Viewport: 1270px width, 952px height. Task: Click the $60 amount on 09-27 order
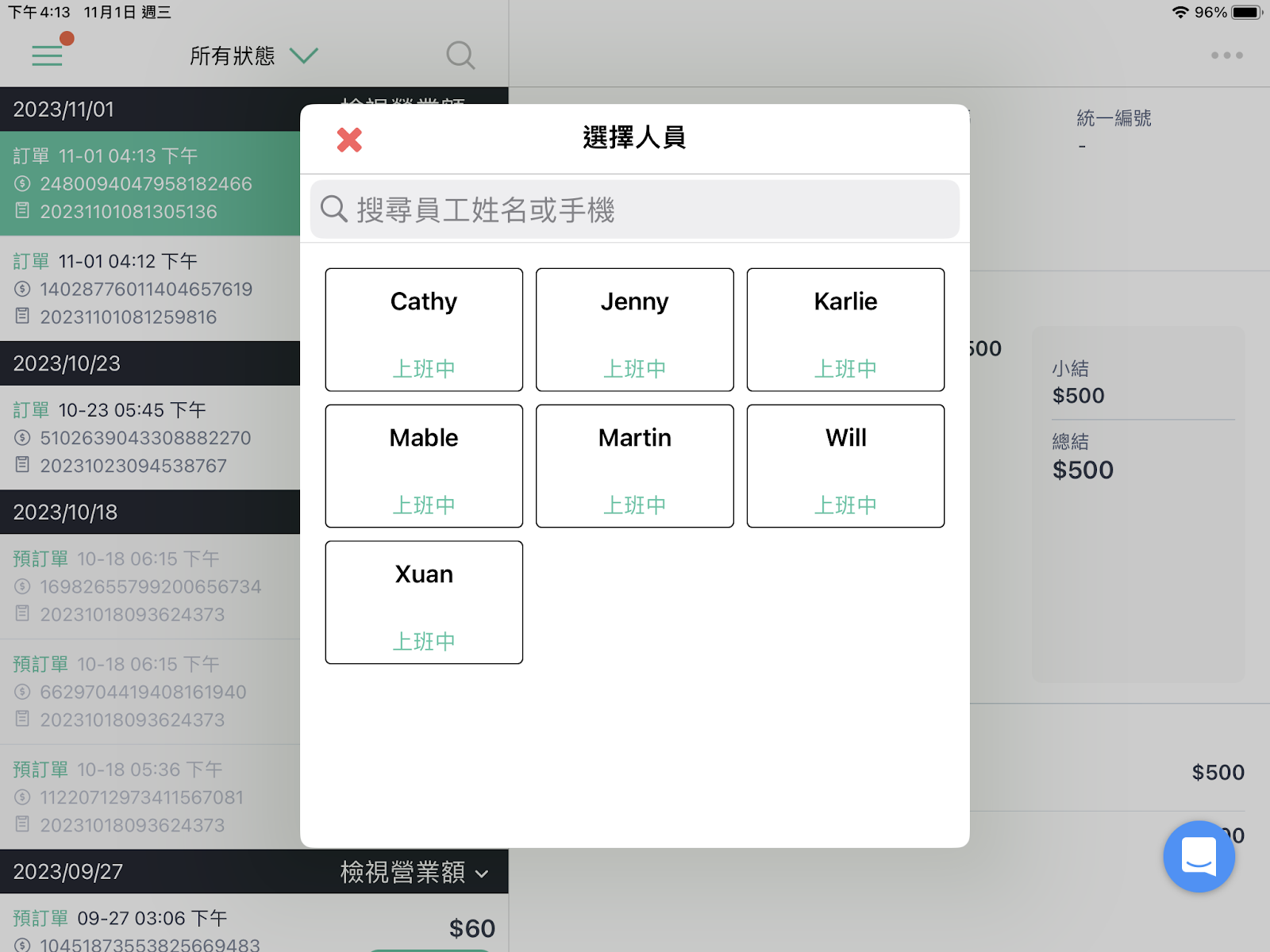(472, 928)
